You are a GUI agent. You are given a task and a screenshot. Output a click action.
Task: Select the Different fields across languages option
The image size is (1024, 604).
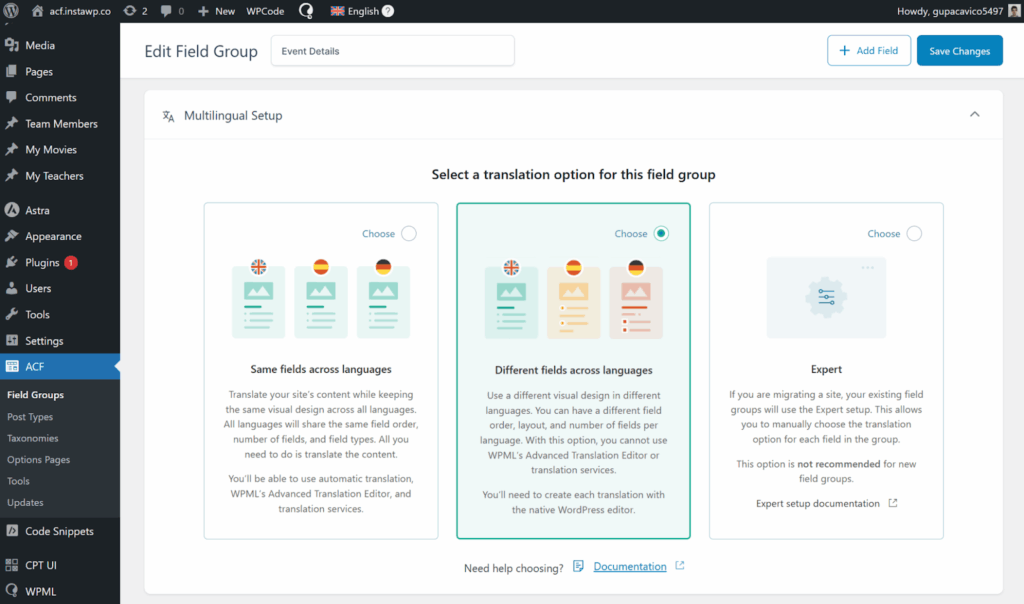[661, 233]
